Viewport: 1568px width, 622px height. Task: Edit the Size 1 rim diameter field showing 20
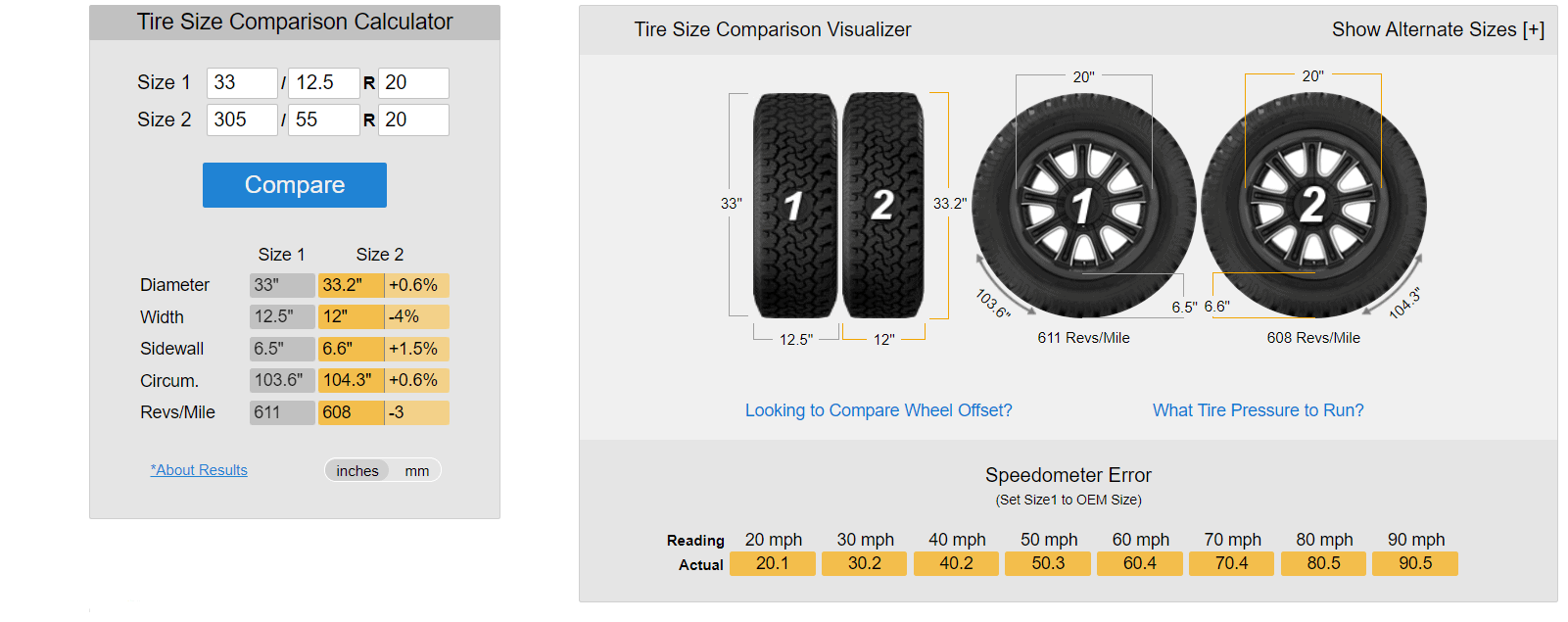(413, 82)
